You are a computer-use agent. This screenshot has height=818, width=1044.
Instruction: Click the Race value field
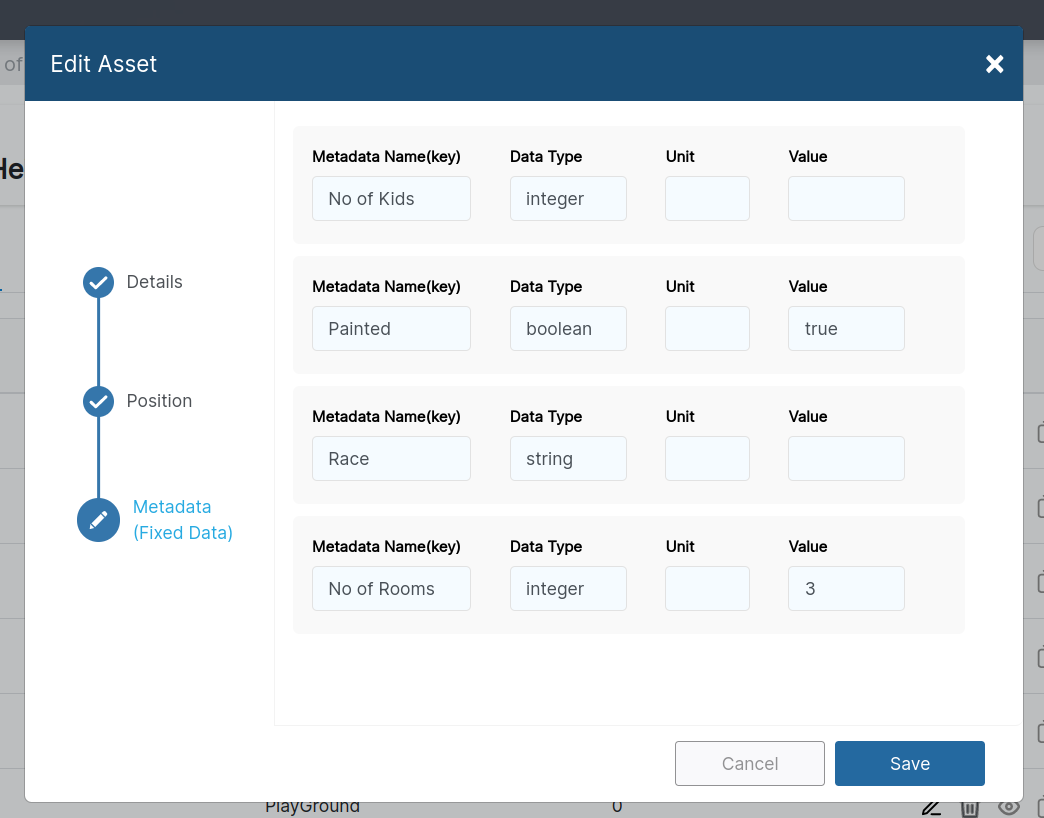click(x=846, y=459)
